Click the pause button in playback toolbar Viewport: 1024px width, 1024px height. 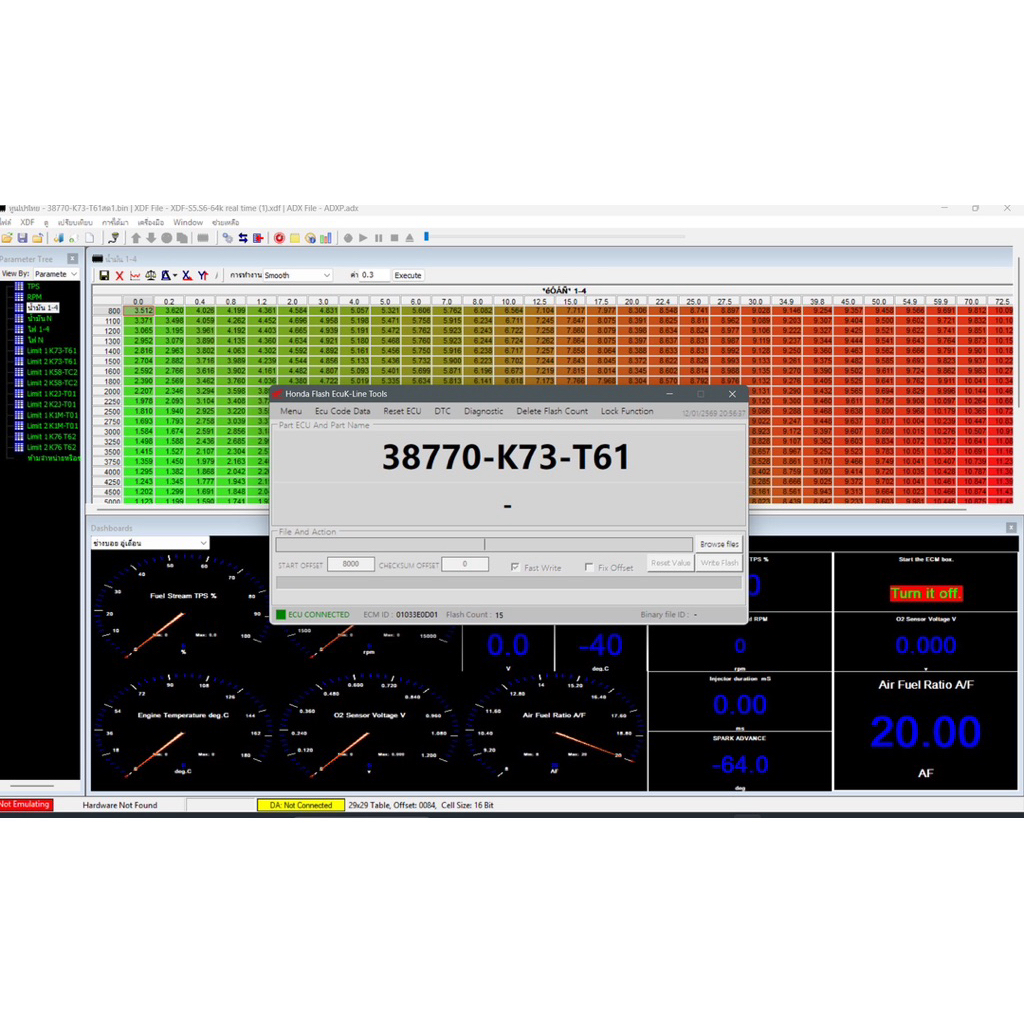coord(379,238)
